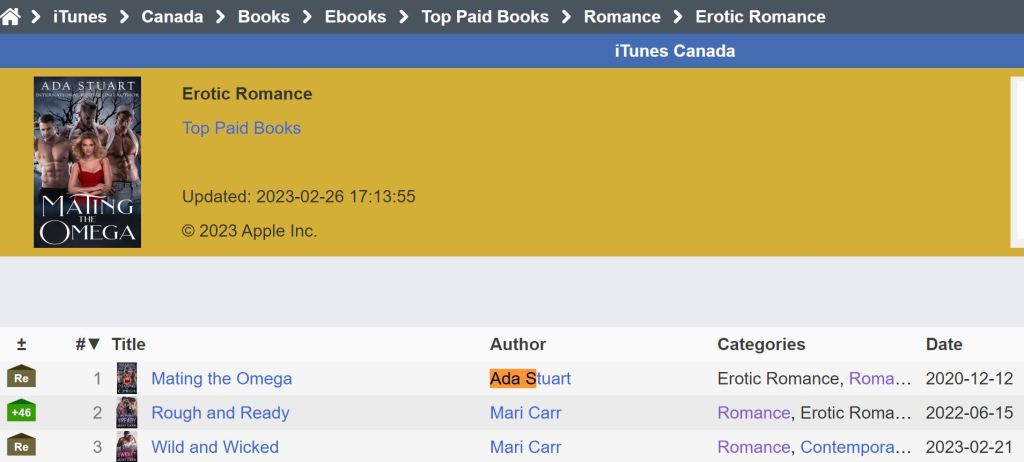Open the Mating the Omega title link

(221, 379)
